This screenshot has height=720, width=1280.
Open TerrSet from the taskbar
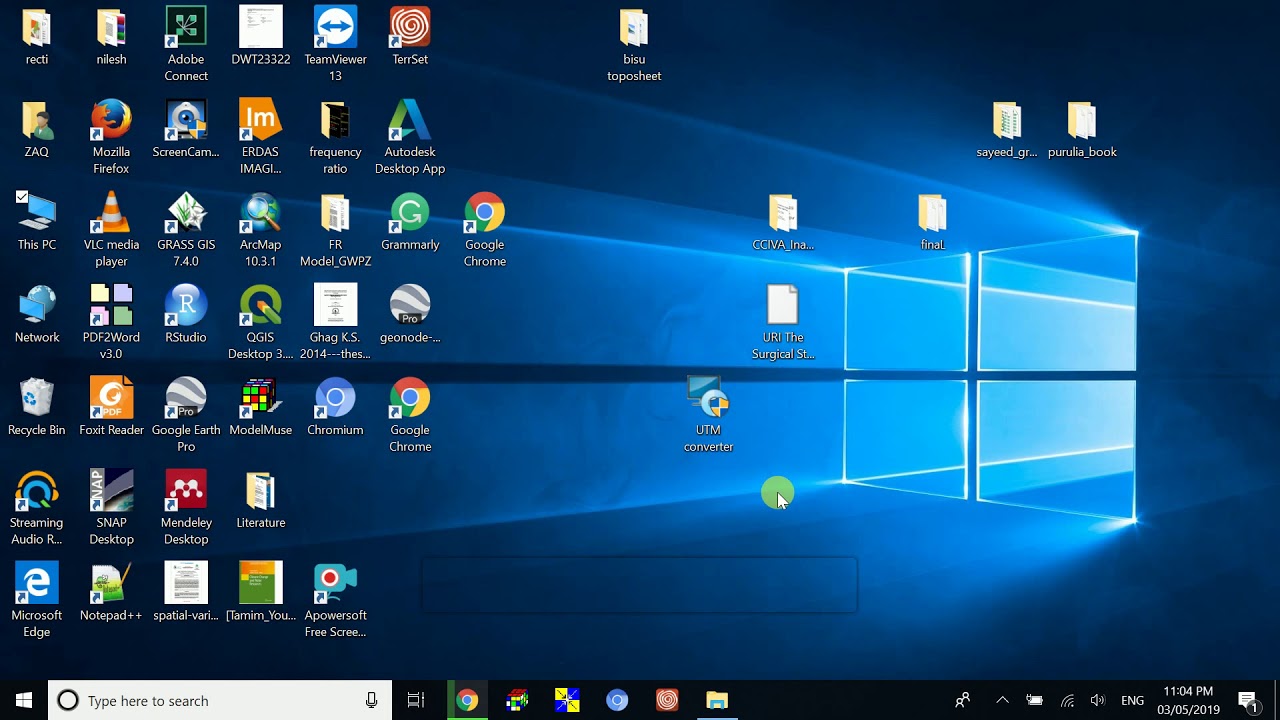(667, 700)
